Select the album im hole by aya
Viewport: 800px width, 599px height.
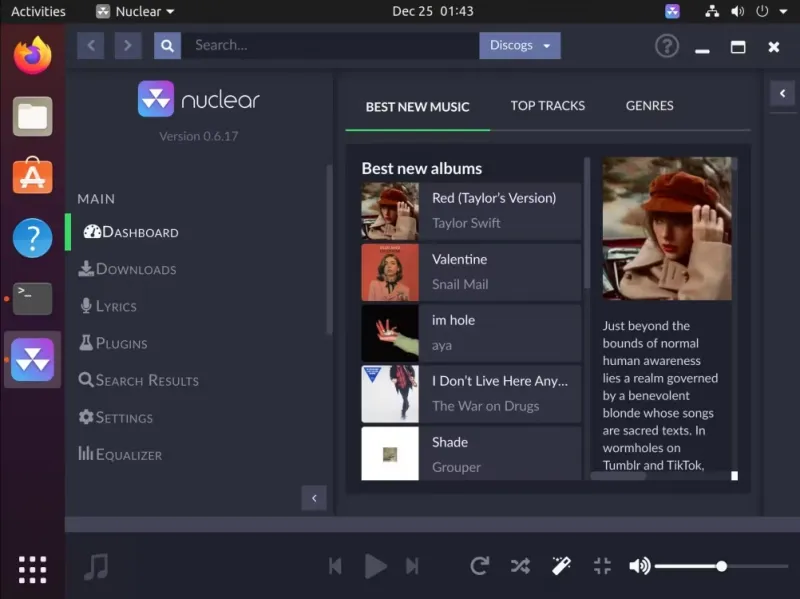tap(471, 333)
